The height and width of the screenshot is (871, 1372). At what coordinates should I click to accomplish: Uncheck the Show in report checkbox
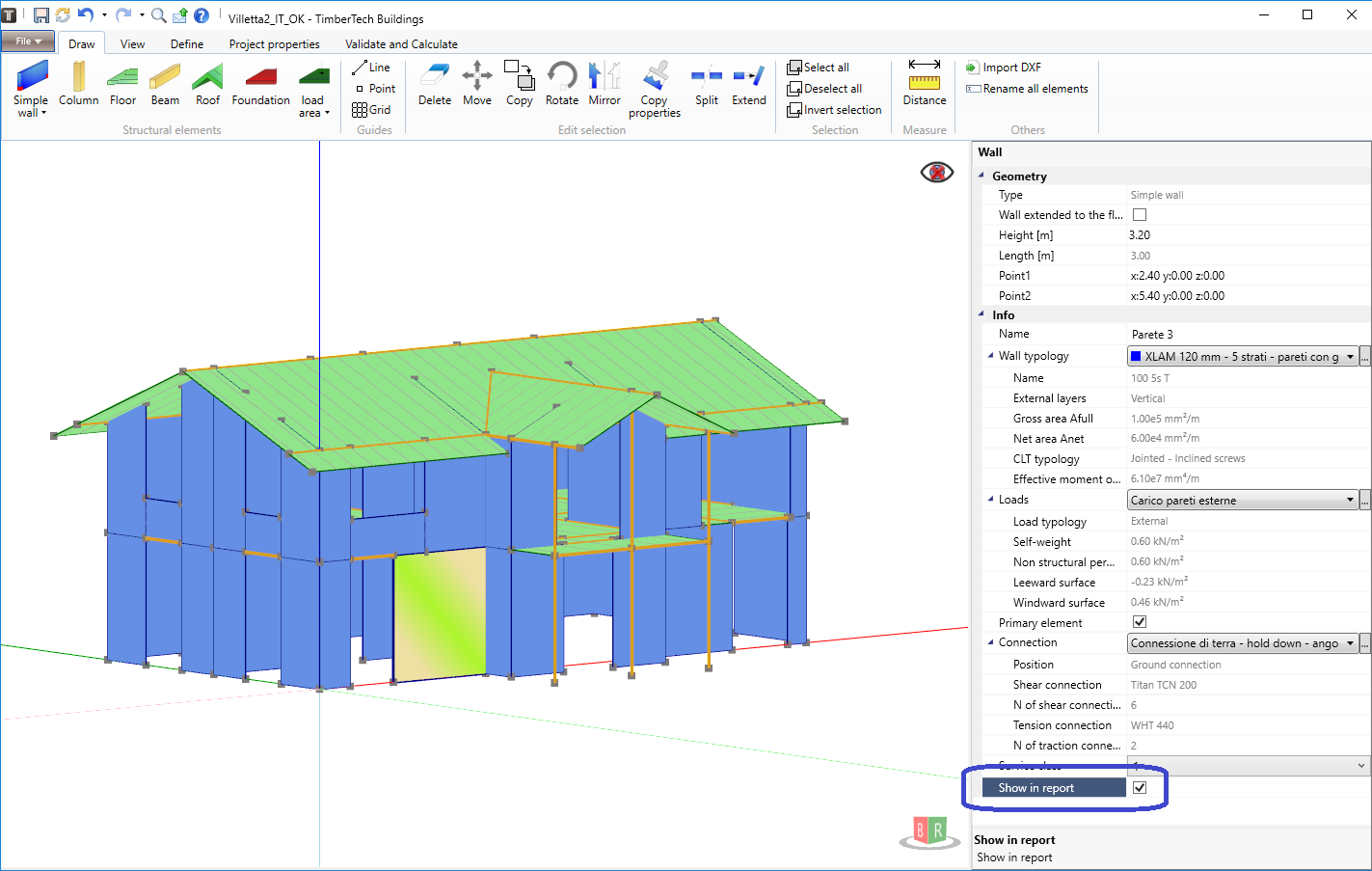click(x=1140, y=788)
